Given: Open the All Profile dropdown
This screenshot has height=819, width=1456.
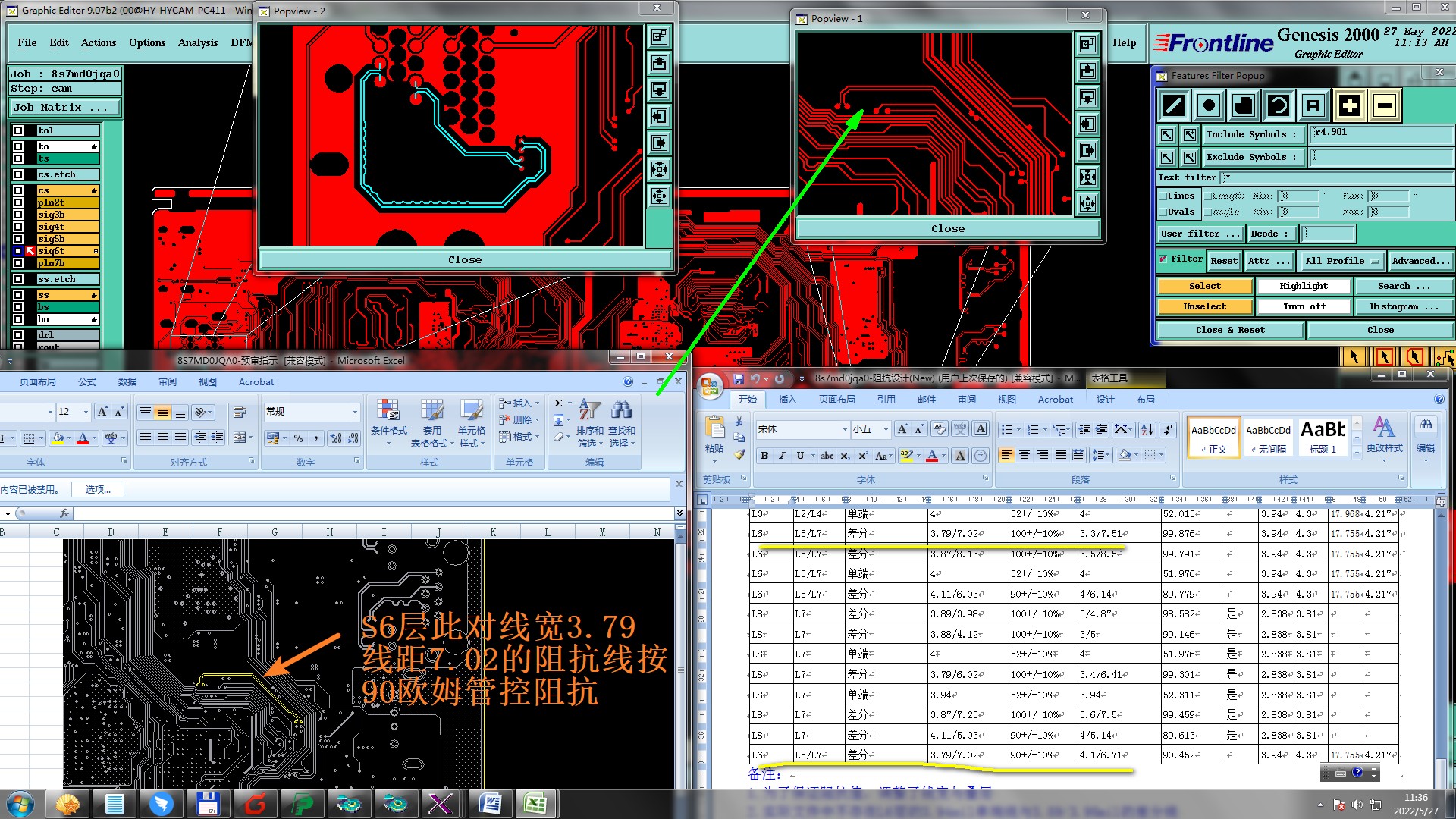Looking at the screenshot, I should (1341, 261).
